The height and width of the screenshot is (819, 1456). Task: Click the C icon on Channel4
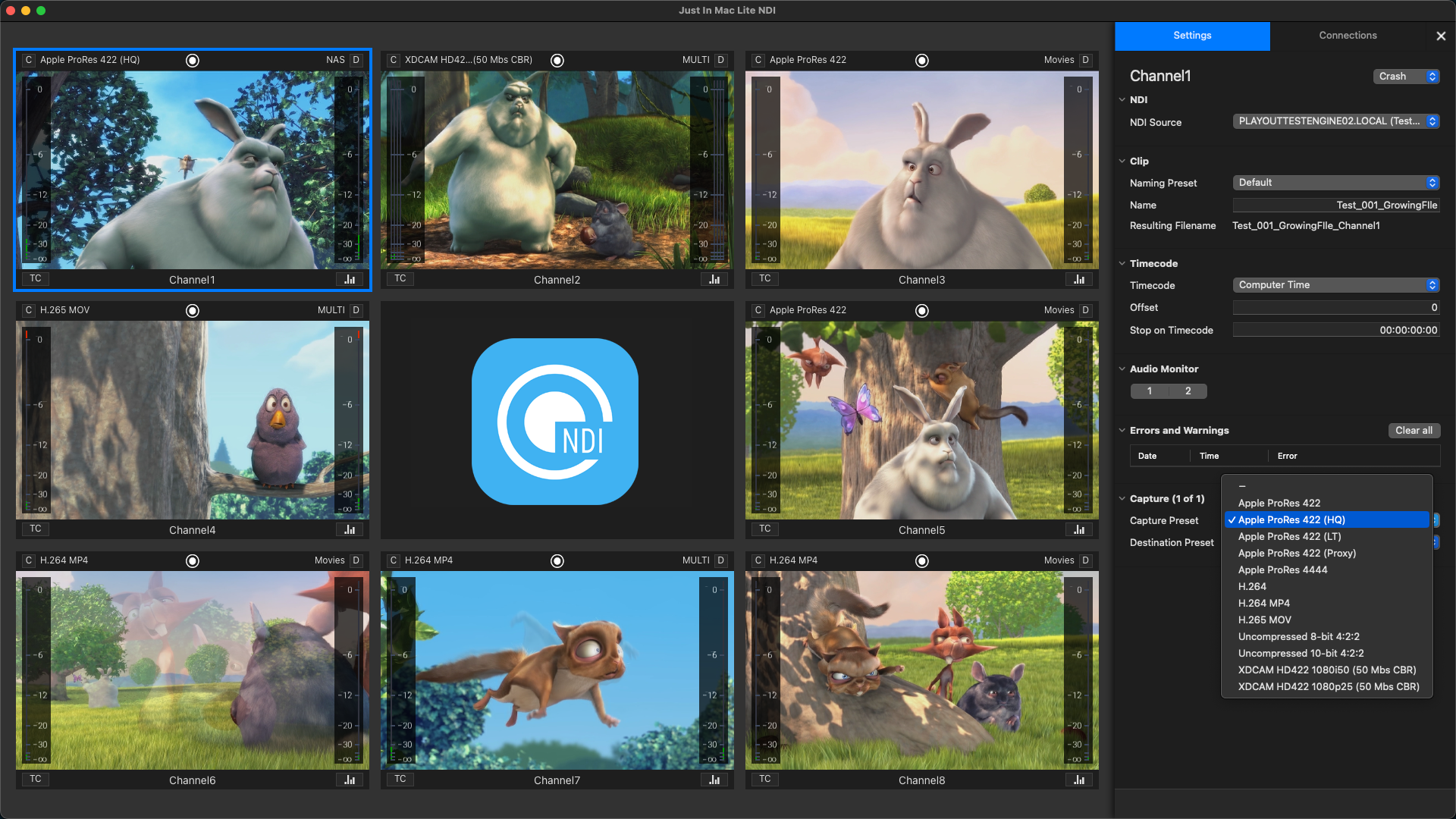pos(29,310)
